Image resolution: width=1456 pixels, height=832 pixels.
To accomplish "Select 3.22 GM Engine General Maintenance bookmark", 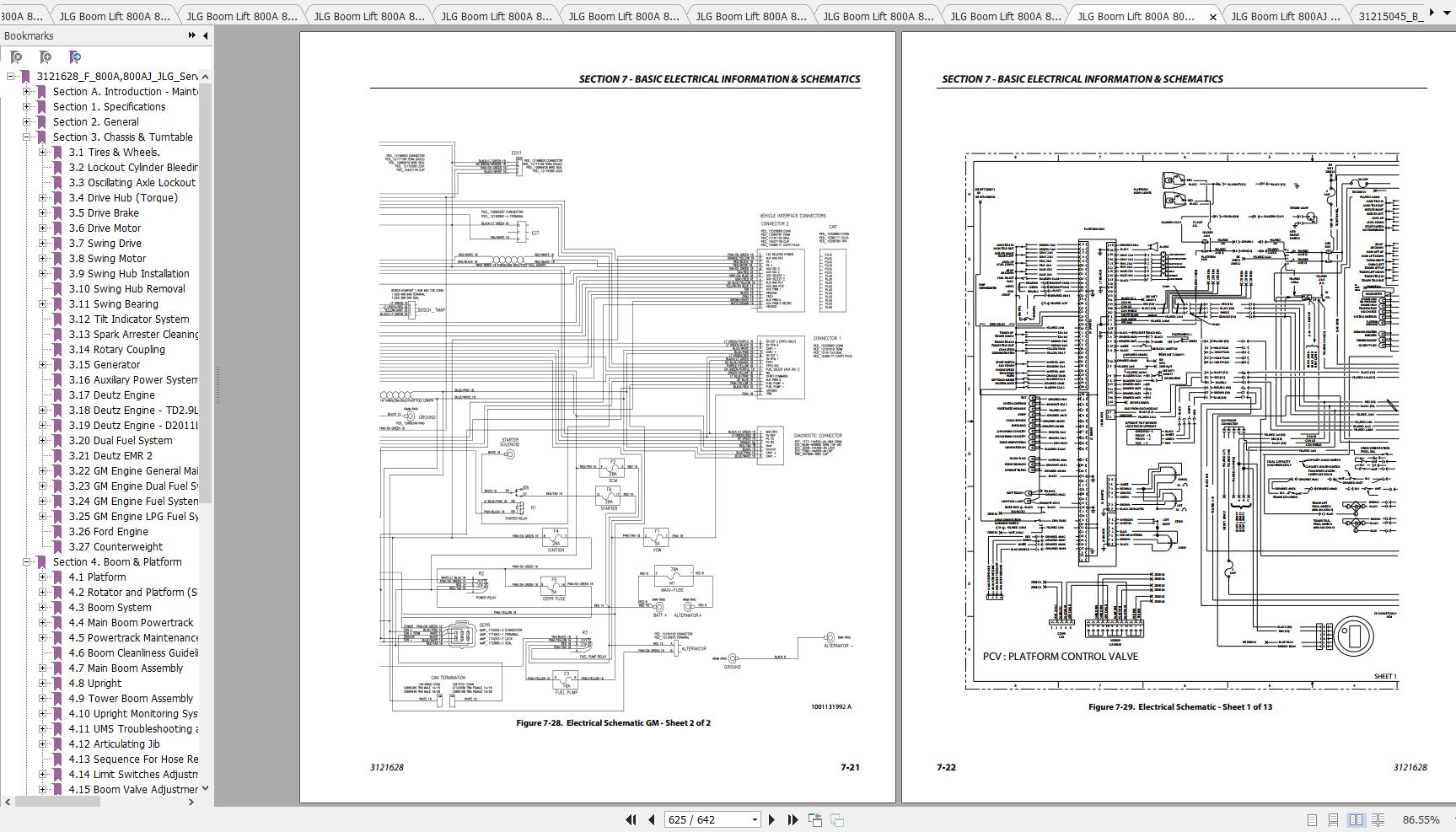I will click(133, 471).
